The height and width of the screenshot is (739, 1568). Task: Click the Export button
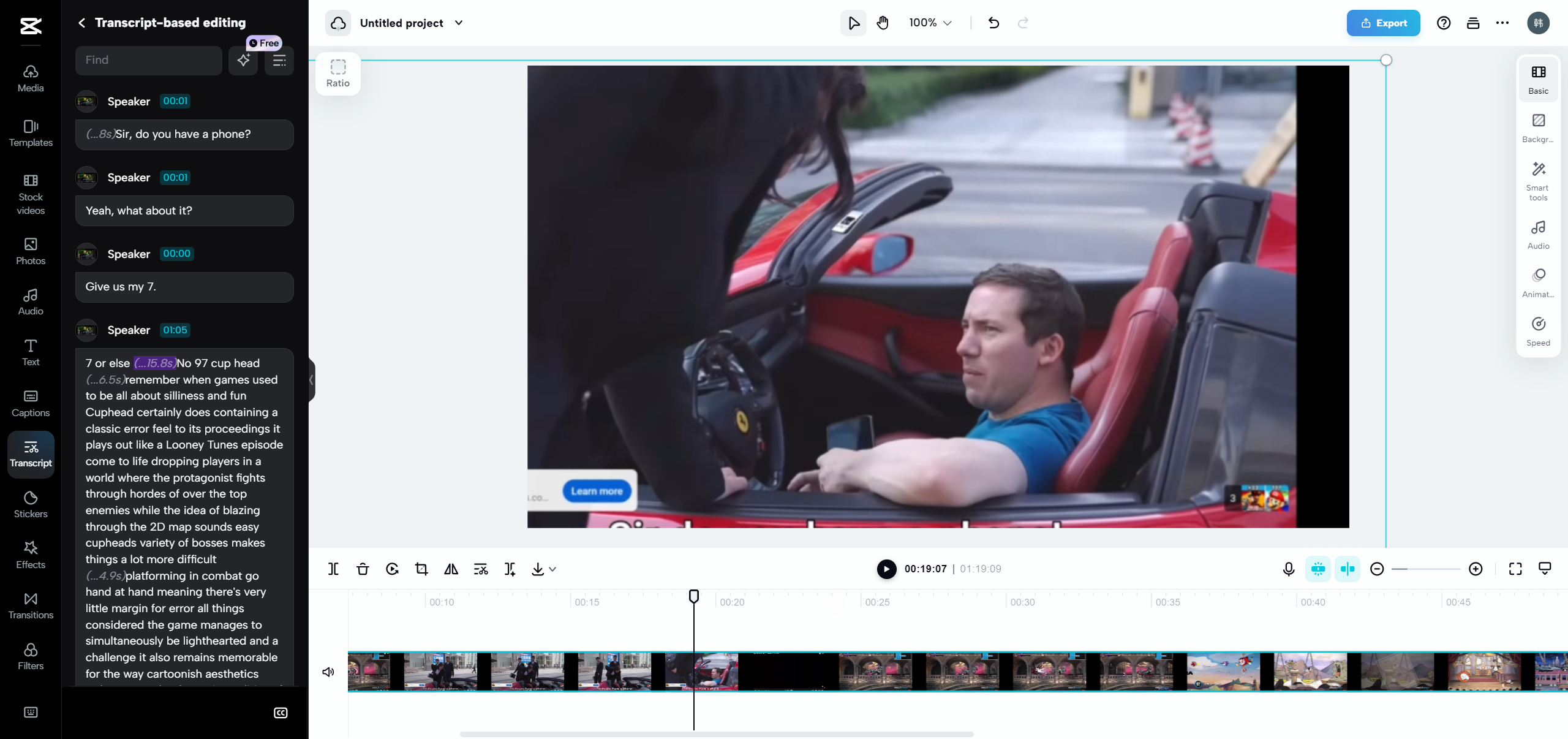tap(1383, 23)
